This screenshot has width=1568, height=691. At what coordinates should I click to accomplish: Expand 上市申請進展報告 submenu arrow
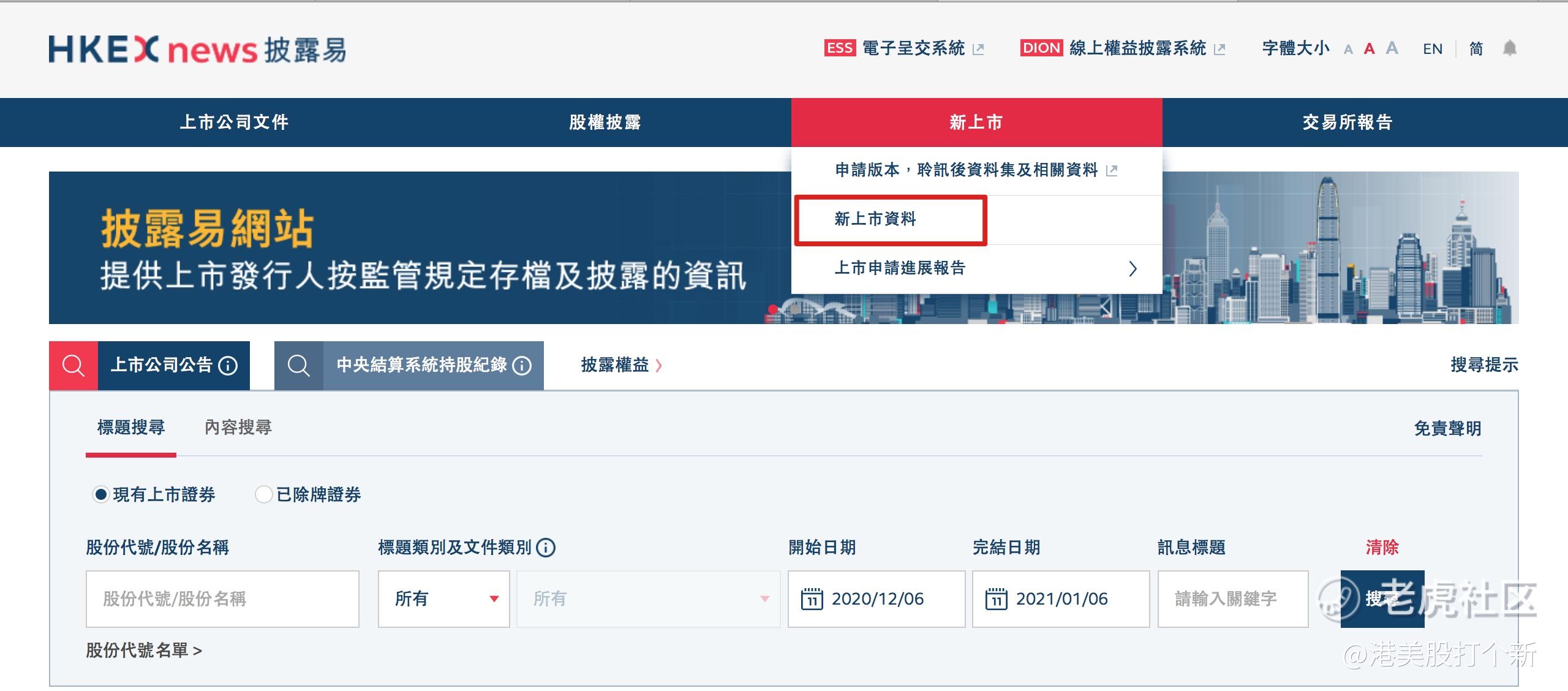pos(1133,268)
